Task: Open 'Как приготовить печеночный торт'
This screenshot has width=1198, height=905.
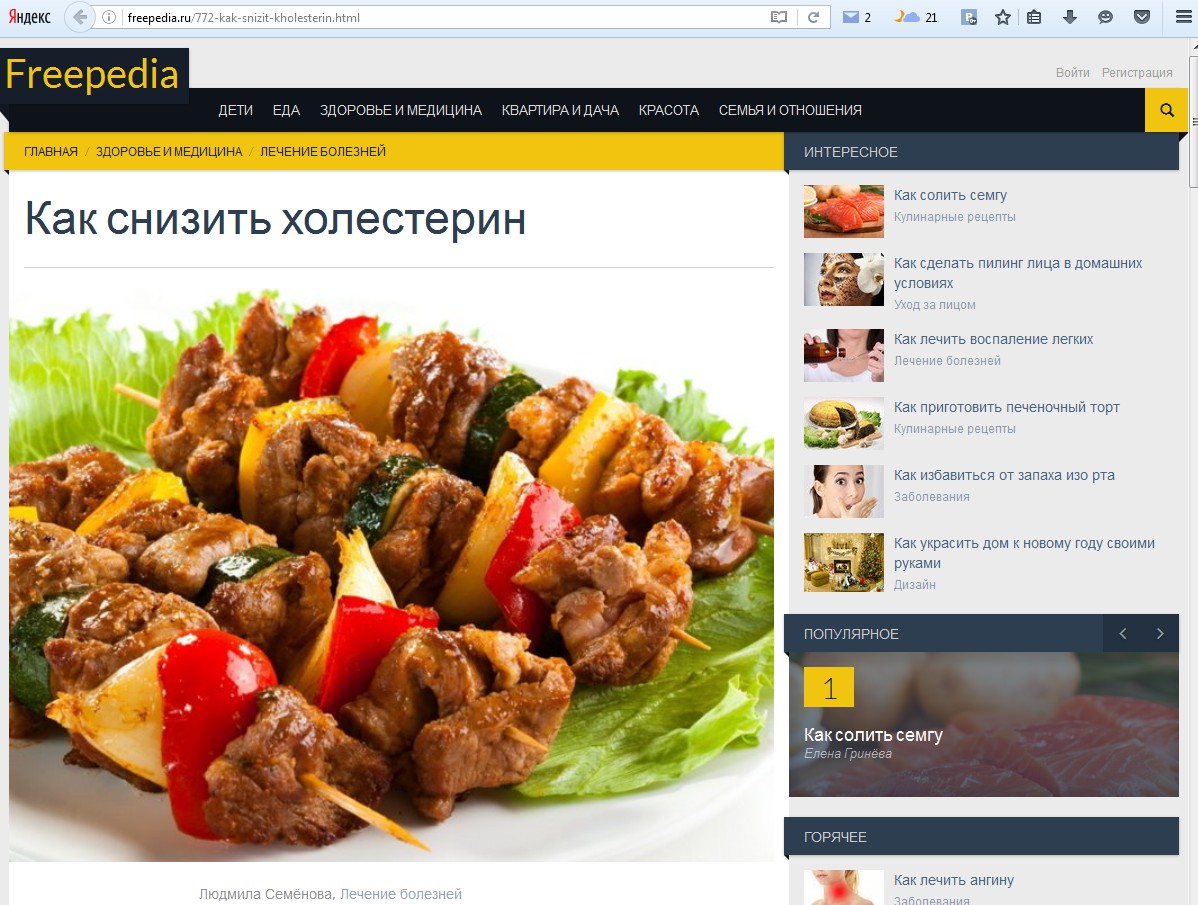Action: [1006, 406]
